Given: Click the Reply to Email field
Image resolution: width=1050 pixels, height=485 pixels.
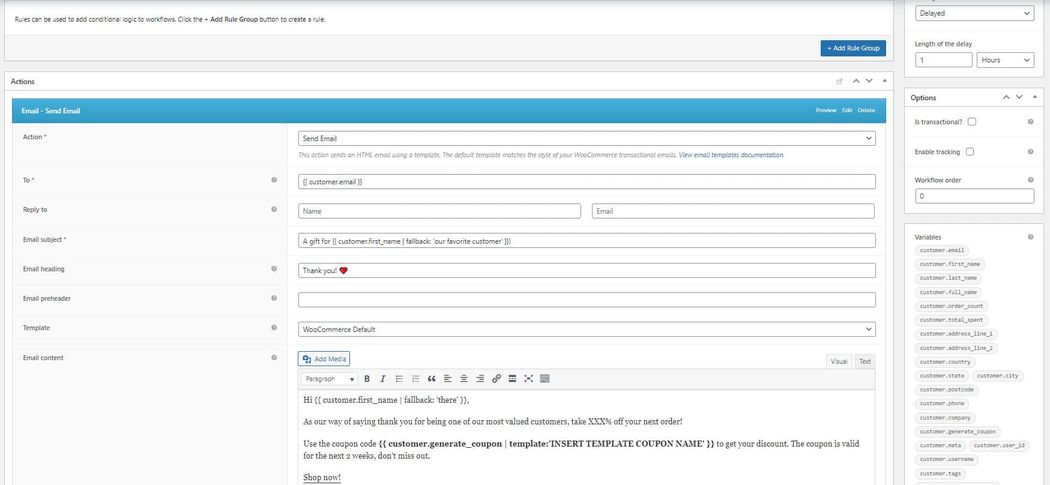Looking at the screenshot, I should 733,211.
